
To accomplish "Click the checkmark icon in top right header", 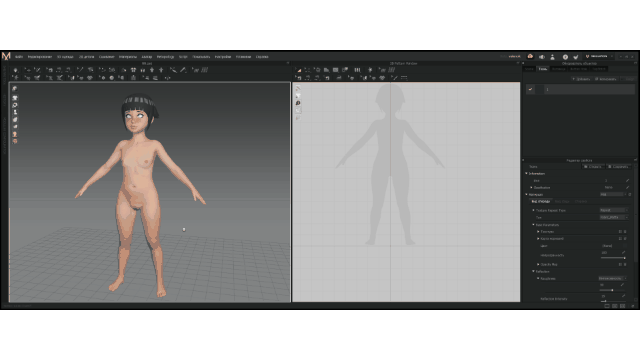I will click(x=576, y=57).
